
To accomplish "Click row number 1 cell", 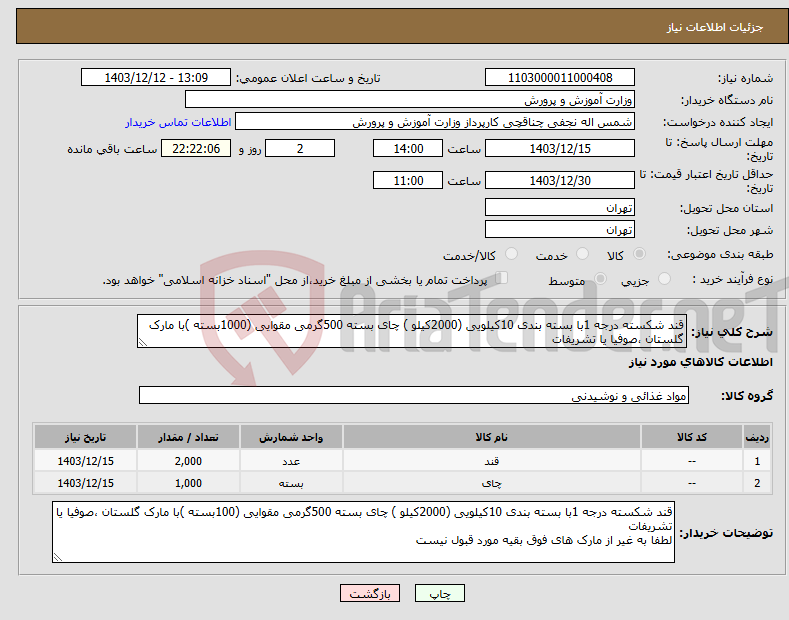I will click(x=757, y=461).
